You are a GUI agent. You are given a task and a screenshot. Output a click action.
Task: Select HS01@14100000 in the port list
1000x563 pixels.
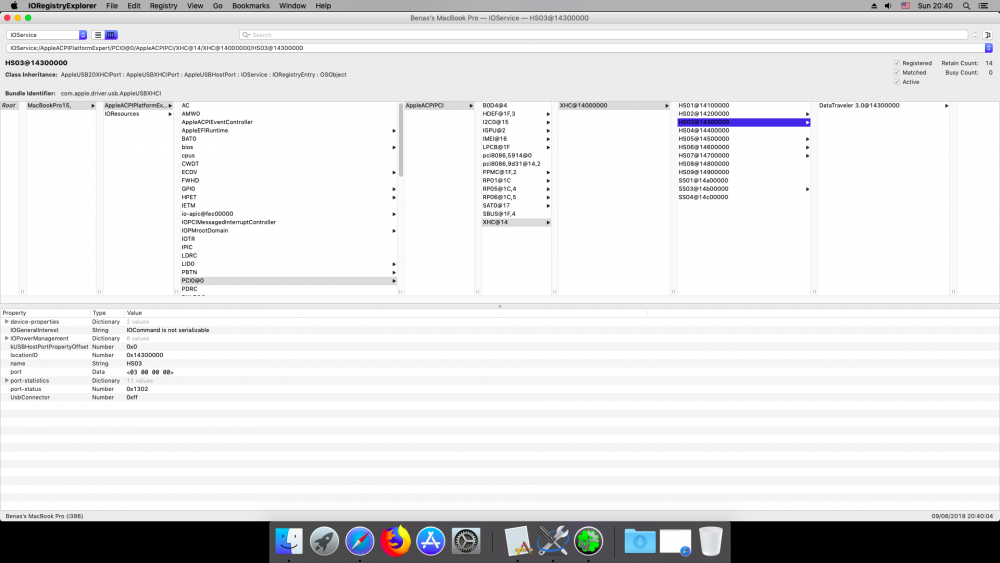pos(744,106)
